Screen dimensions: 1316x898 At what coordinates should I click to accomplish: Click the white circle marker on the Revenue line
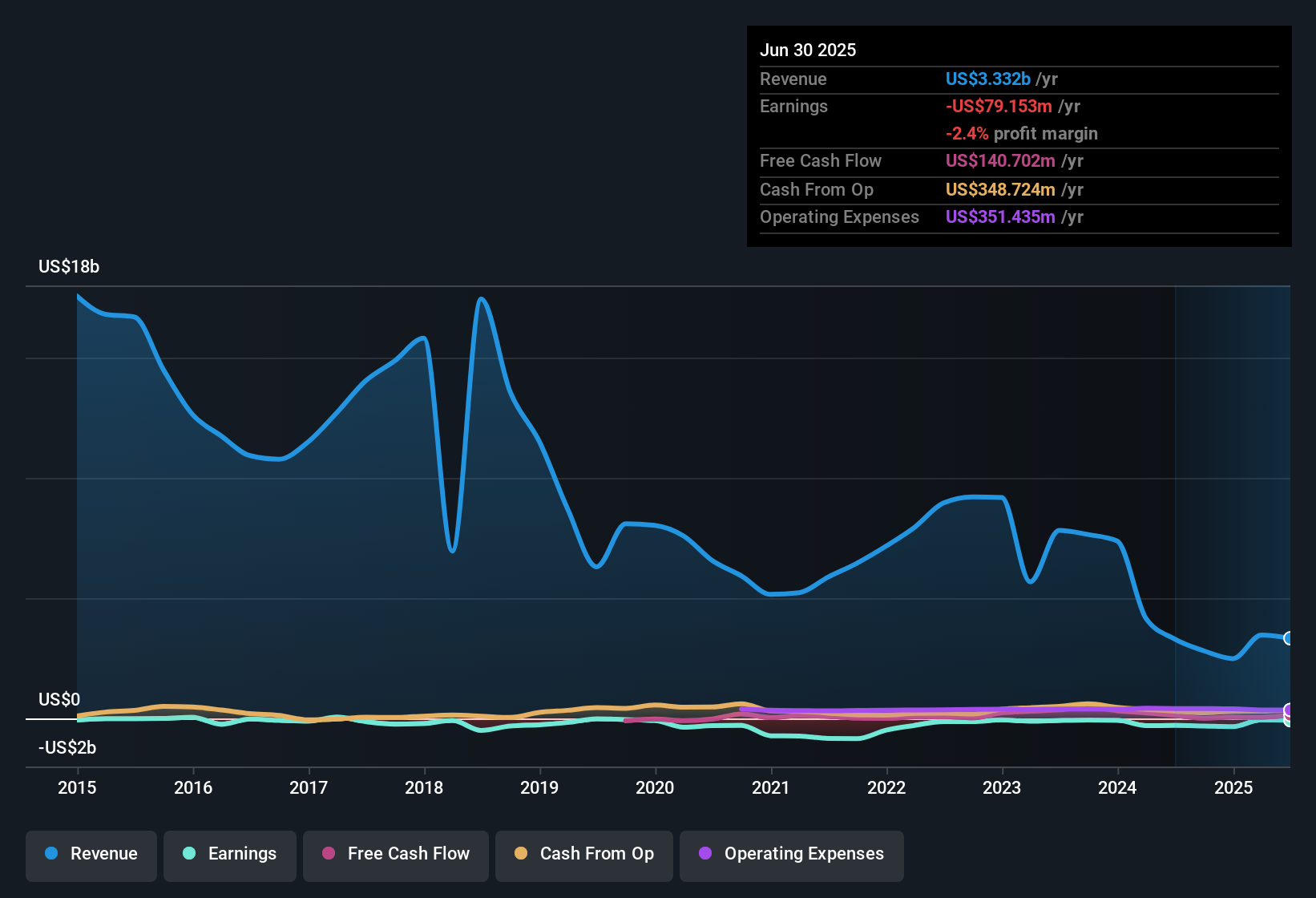pyautogui.click(x=1288, y=637)
